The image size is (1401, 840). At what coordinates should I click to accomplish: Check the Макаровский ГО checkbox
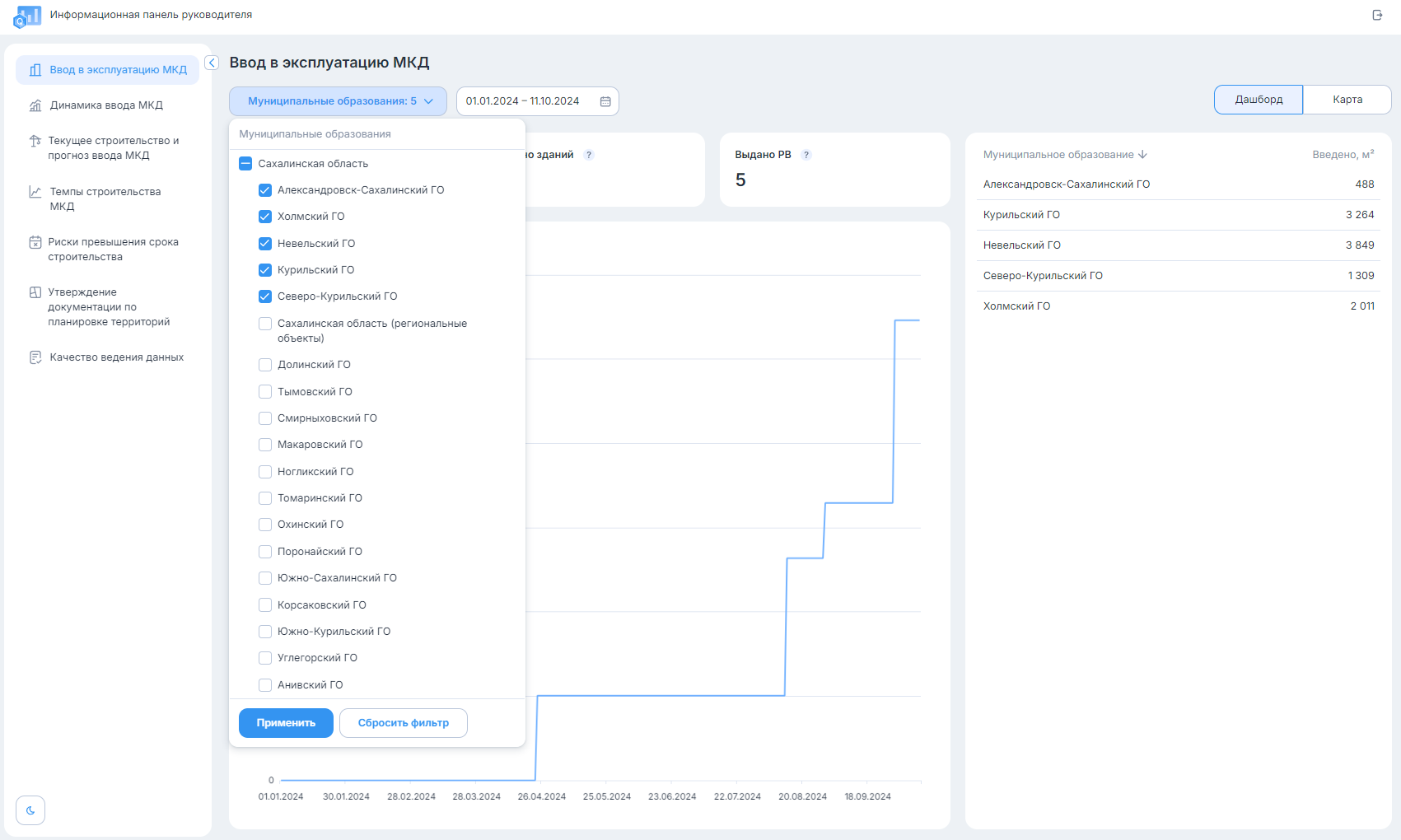tap(265, 445)
